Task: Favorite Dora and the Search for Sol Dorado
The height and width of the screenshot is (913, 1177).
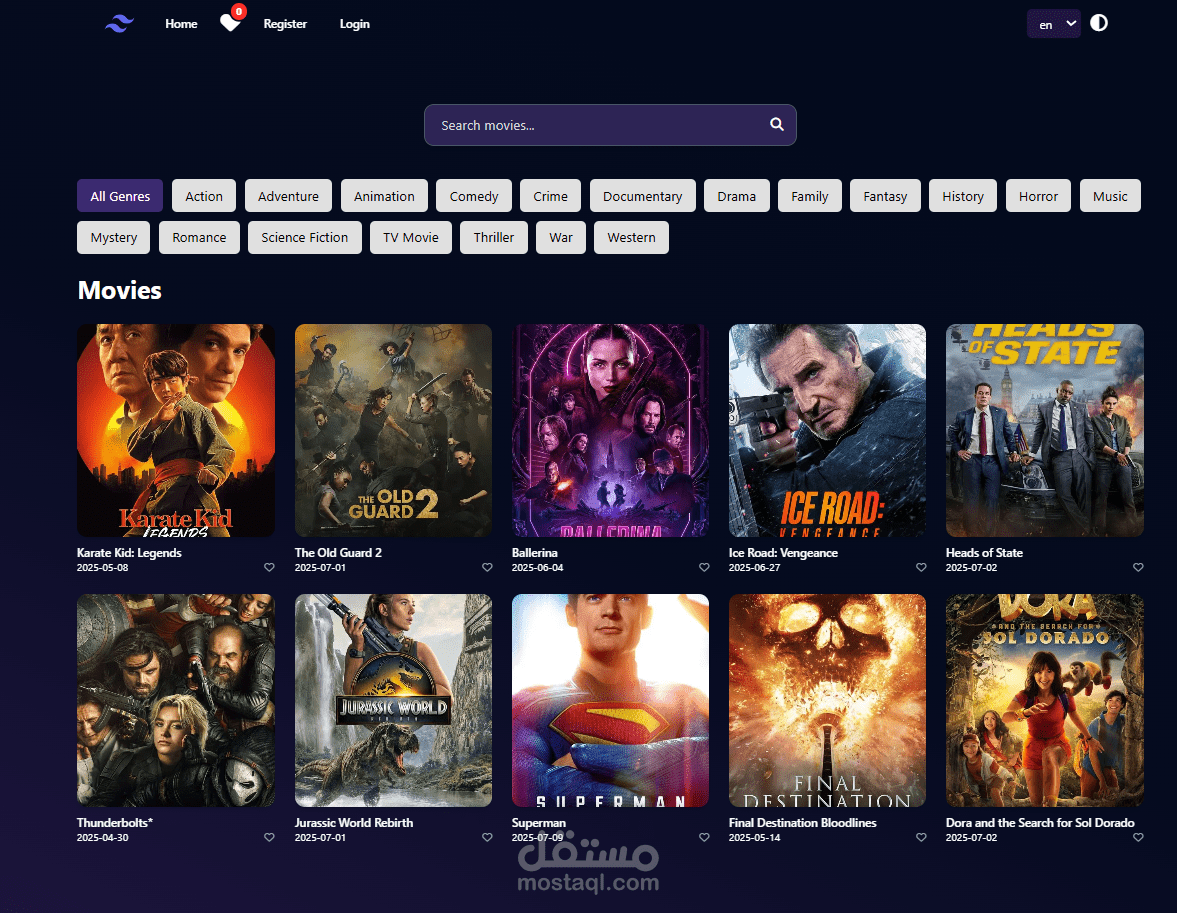Action: point(1138,837)
